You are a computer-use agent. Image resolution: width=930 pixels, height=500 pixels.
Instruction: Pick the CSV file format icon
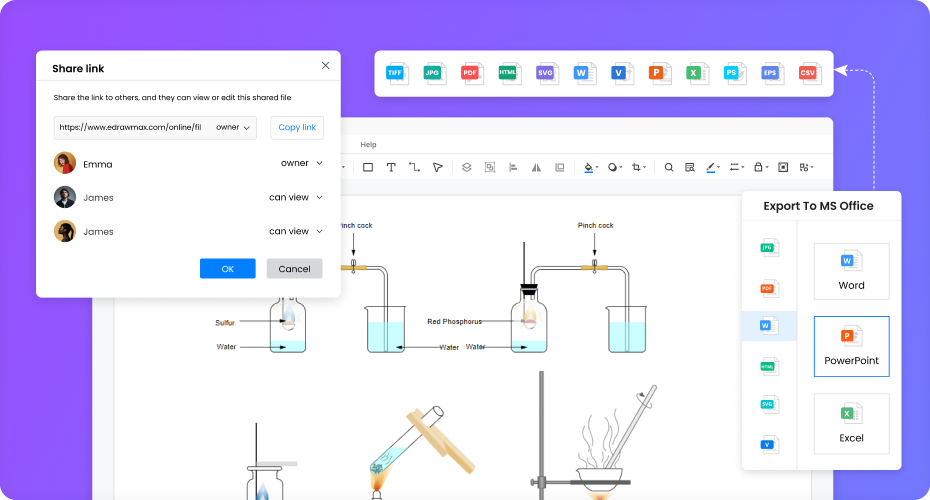[x=808, y=73]
